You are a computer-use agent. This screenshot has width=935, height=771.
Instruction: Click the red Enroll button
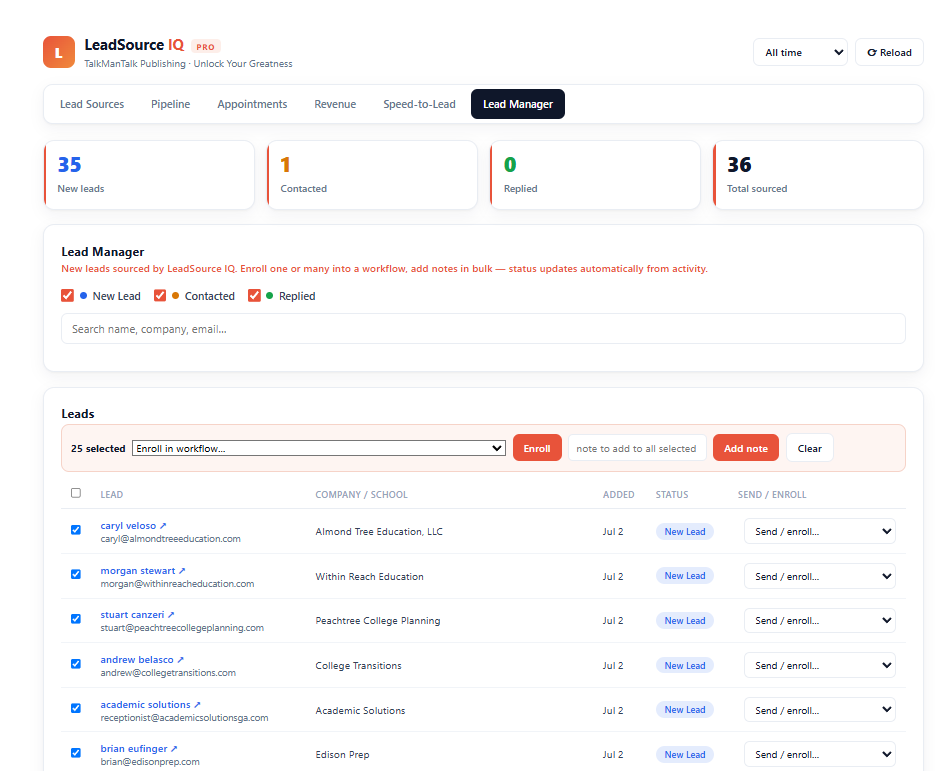click(537, 448)
